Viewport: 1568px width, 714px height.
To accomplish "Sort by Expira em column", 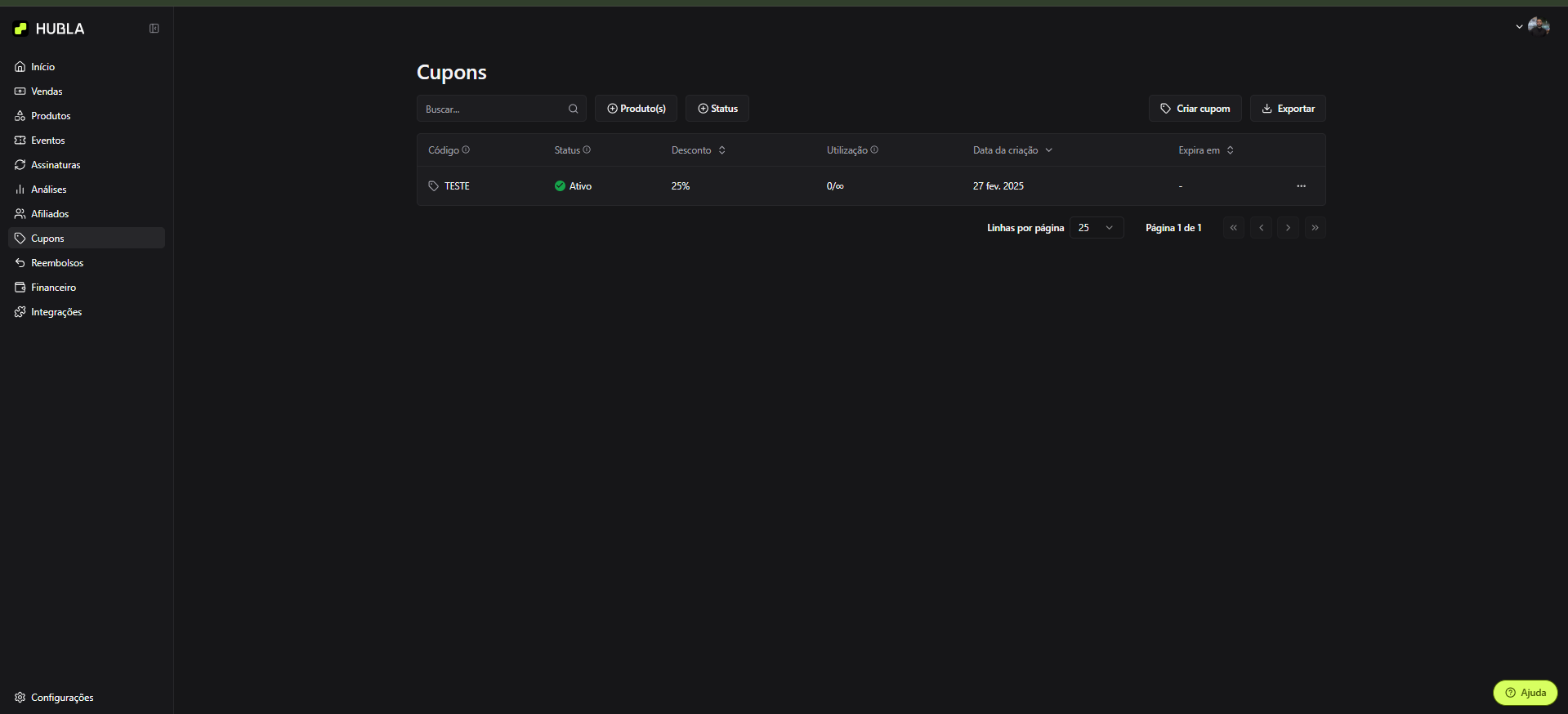I will pyautogui.click(x=1205, y=150).
